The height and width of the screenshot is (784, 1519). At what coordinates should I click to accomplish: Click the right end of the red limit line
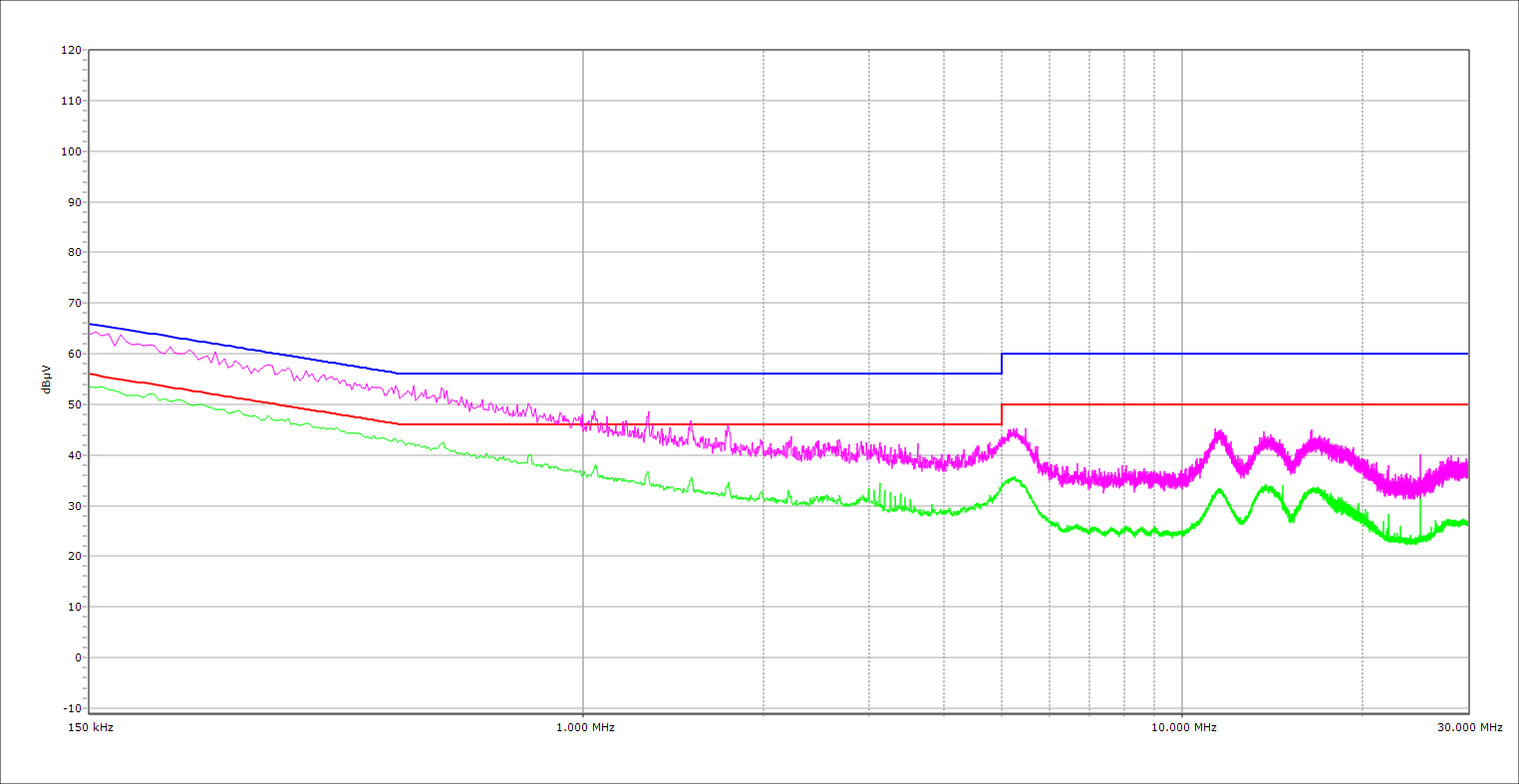click(1466, 404)
